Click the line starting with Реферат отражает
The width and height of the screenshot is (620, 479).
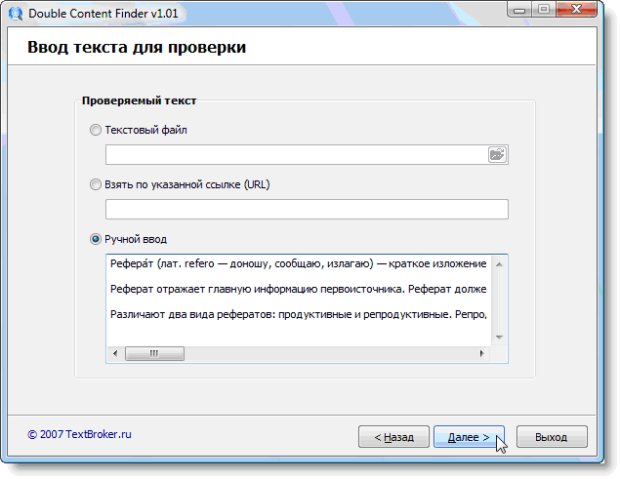tap(298, 289)
